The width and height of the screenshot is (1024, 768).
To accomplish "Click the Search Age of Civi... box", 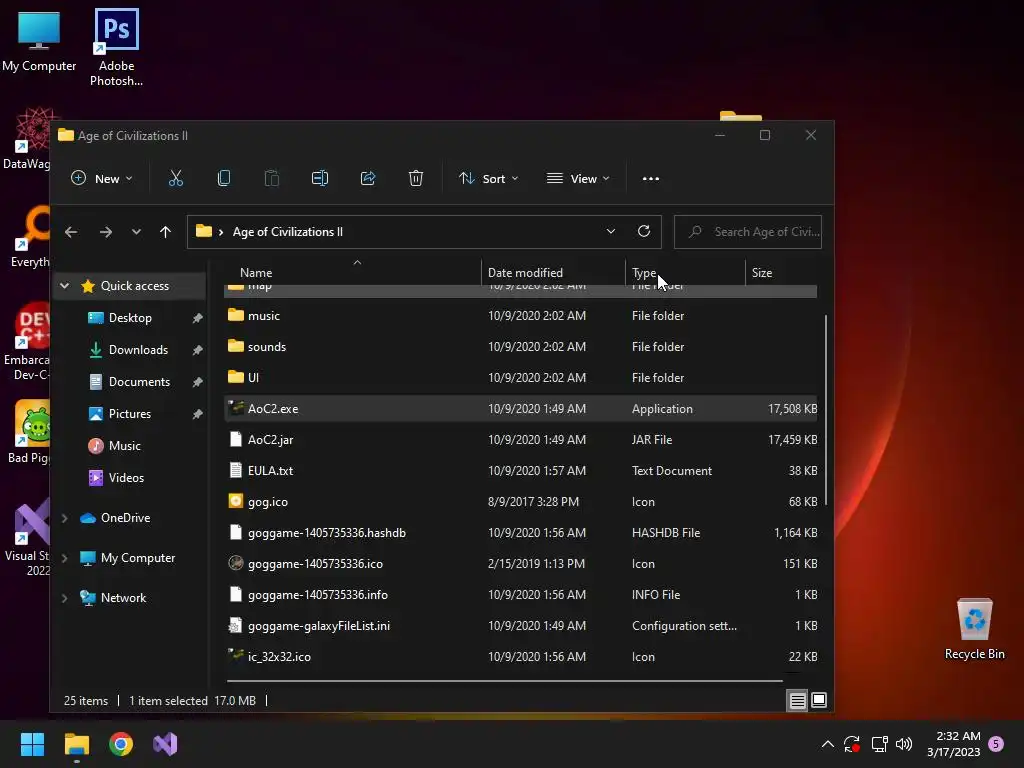I will 748,232.
